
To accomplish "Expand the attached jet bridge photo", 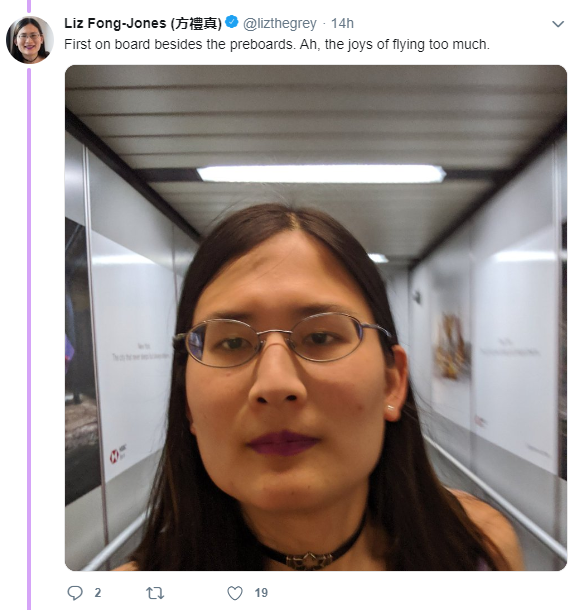I will (316, 318).
